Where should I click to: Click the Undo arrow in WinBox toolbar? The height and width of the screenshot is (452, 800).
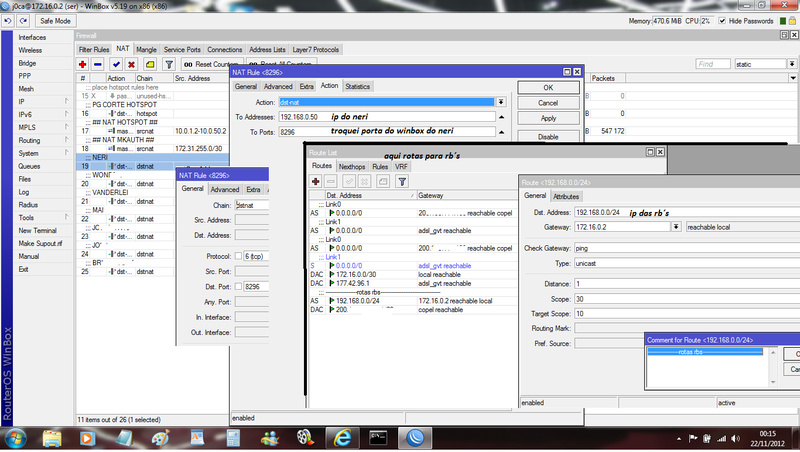tap(8, 21)
